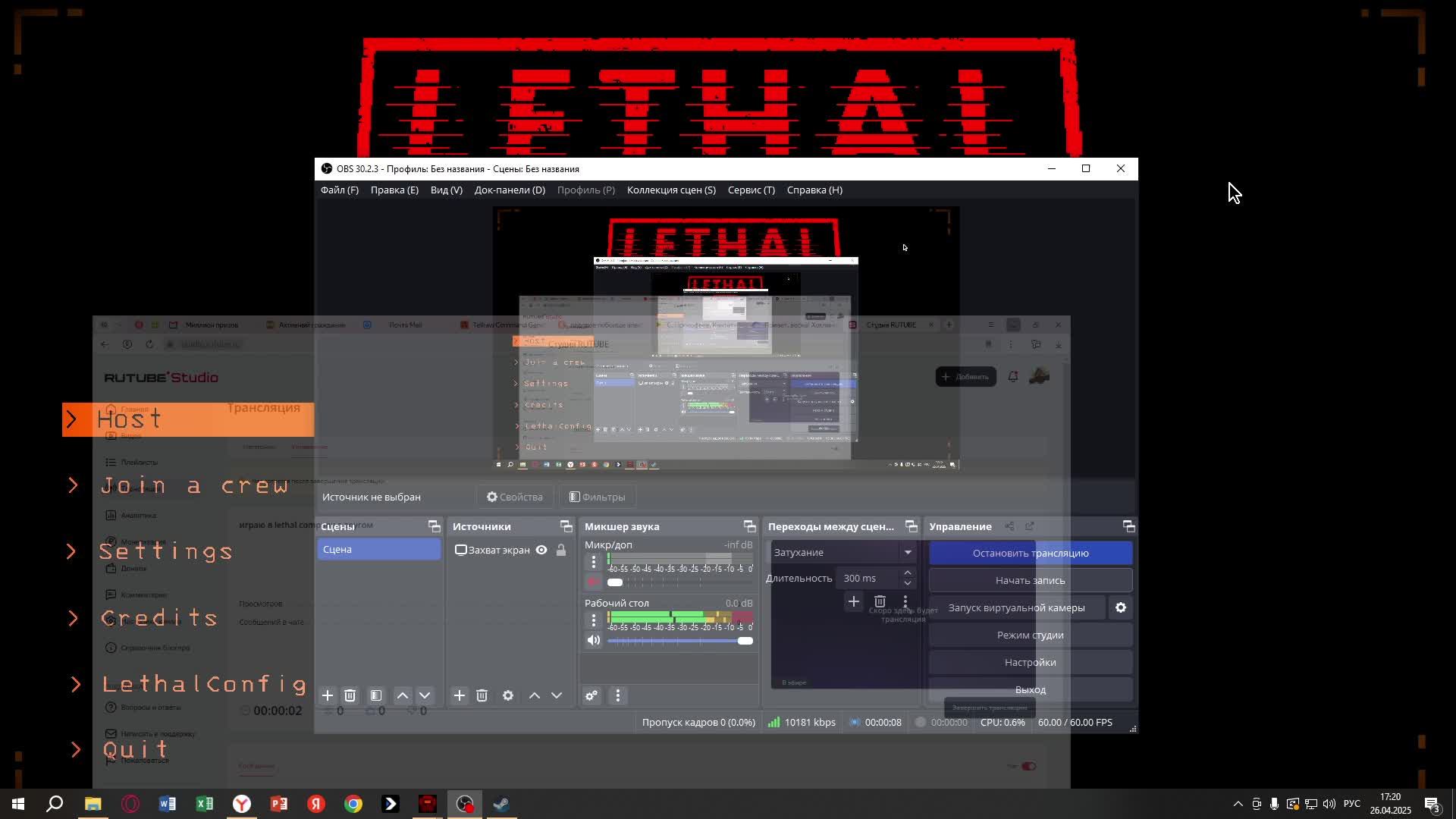Remove transition with trash icon
This screenshot has width=1456, height=819.
[x=880, y=601]
